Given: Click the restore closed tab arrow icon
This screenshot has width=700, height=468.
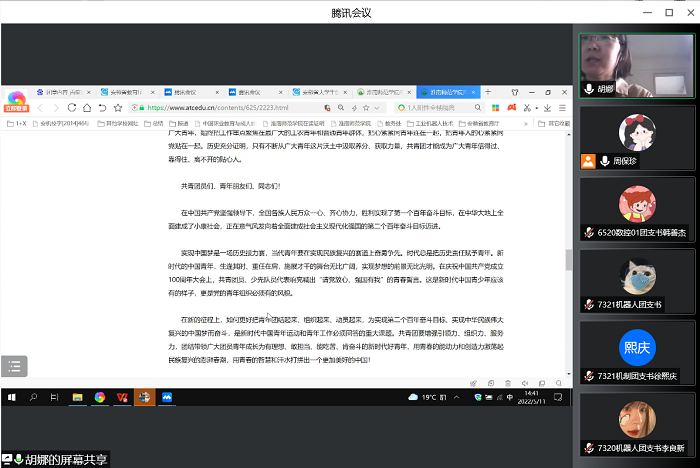Looking at the screenshot, I should (102, 108).
